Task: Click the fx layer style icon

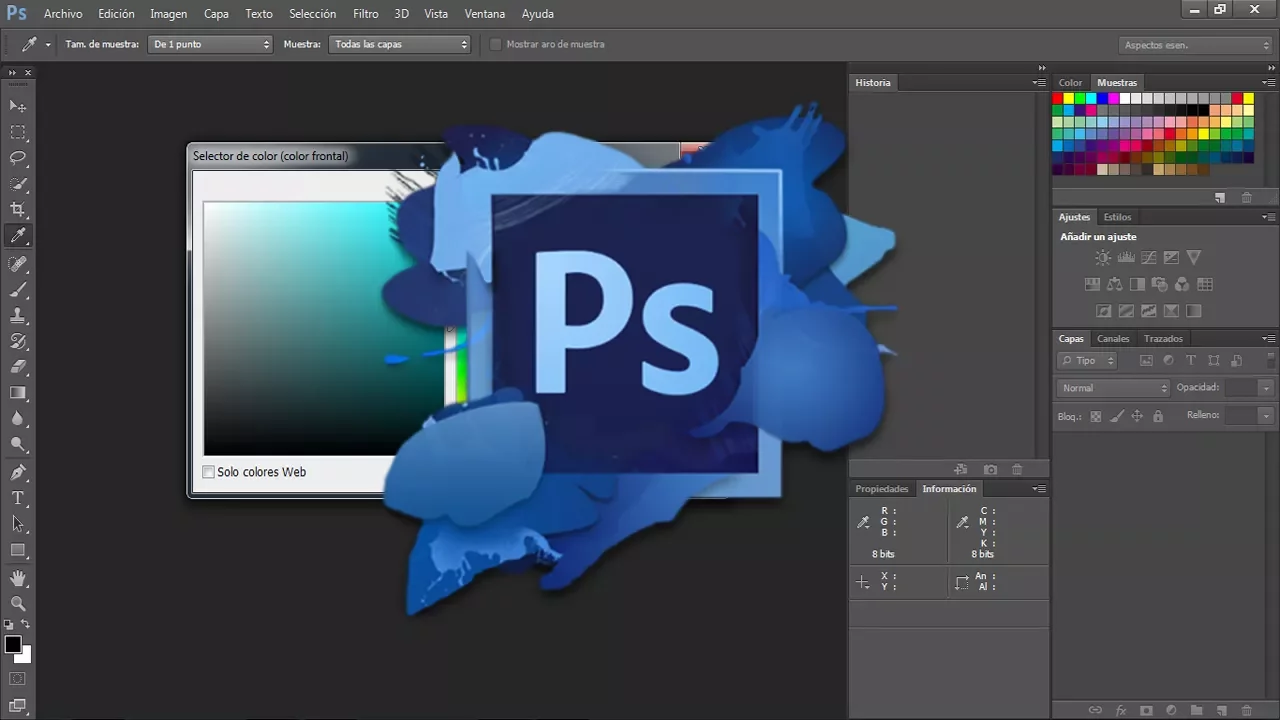Action: click(1121, 710)
